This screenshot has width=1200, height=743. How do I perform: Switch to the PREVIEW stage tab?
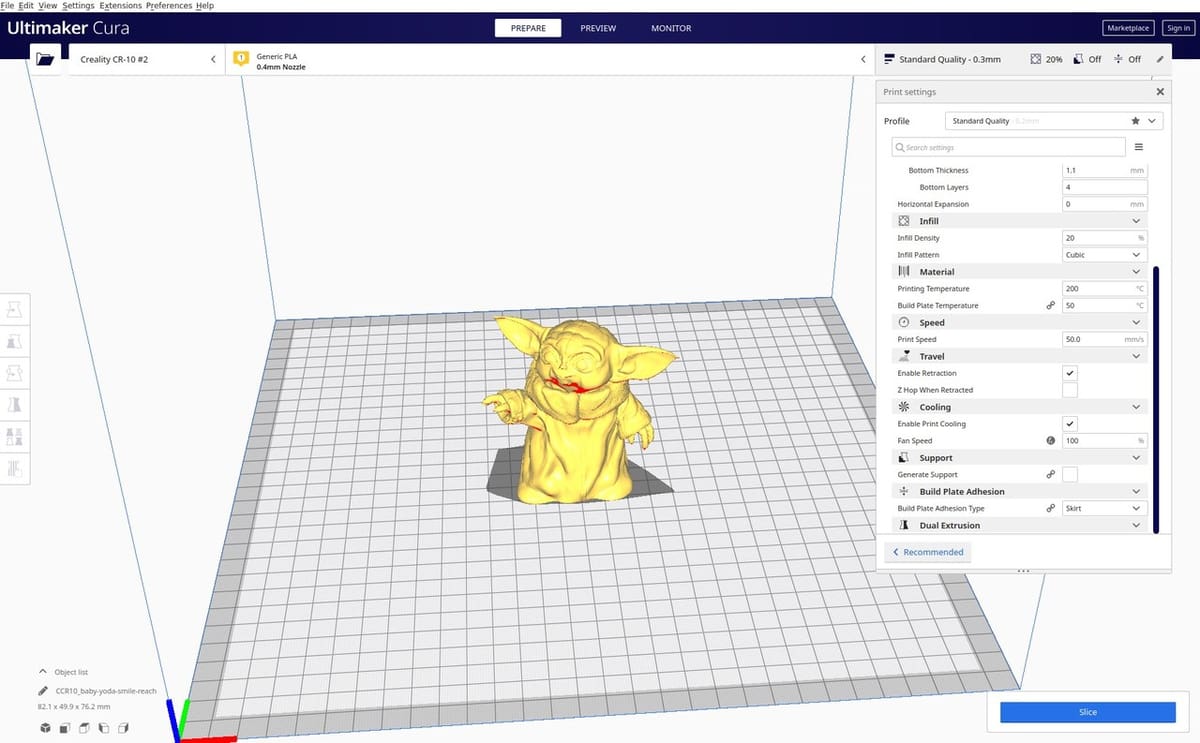pyautogui.click(x=598, y=28)
